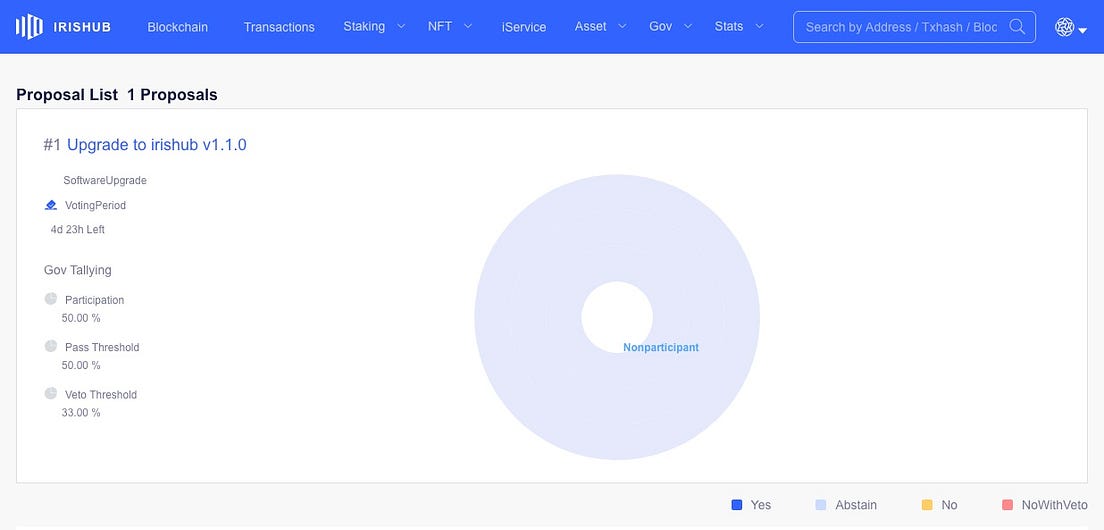Image resolution: width=1104 pixels, height=530 pixels.
Task: Click the Participation 50.00 % value
Action: click(81, 318)
